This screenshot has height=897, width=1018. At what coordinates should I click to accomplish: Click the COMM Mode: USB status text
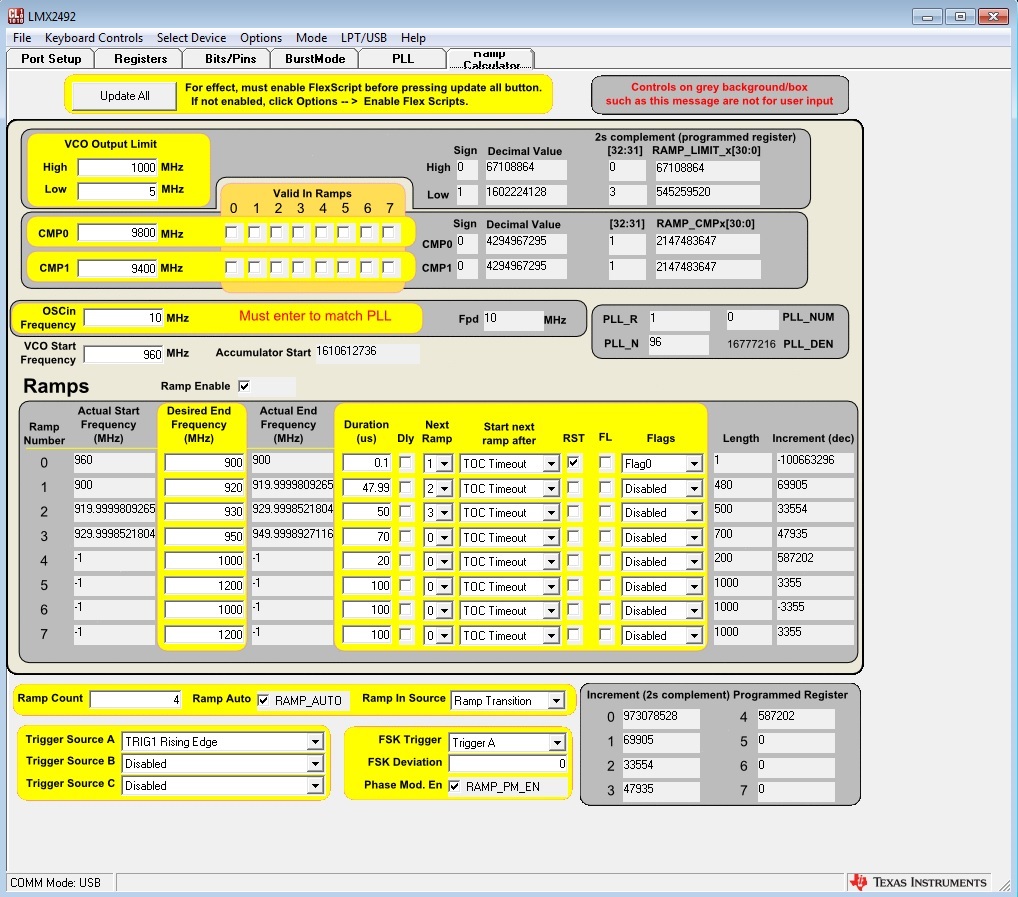pyautogui.click(x=55, y=883)
